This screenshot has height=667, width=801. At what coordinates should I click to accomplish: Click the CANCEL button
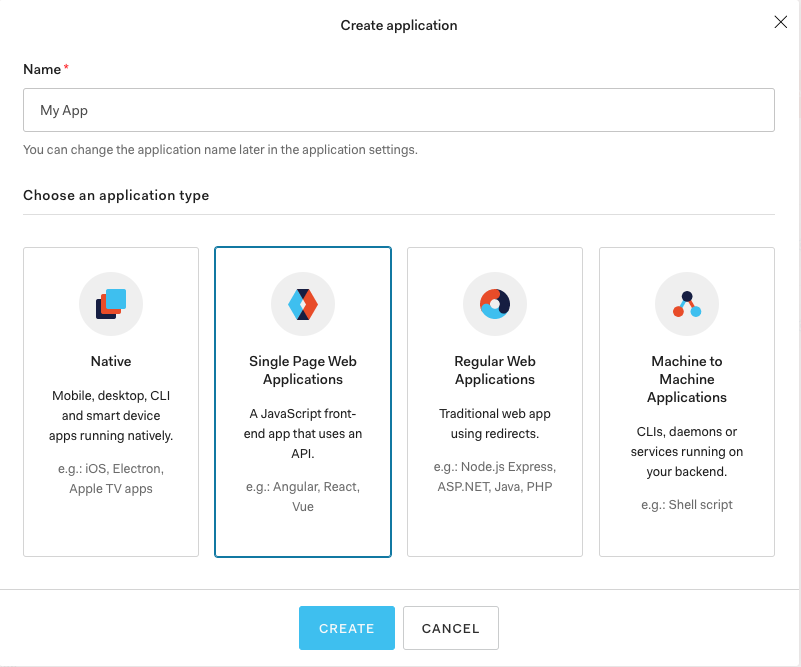451,628
